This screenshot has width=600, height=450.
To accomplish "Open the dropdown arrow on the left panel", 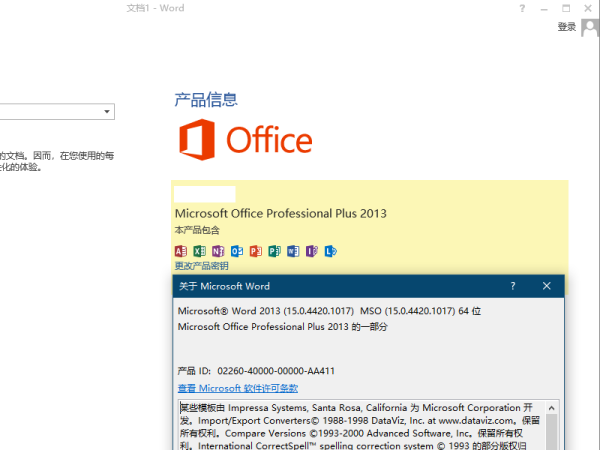I will pos(107,111).
